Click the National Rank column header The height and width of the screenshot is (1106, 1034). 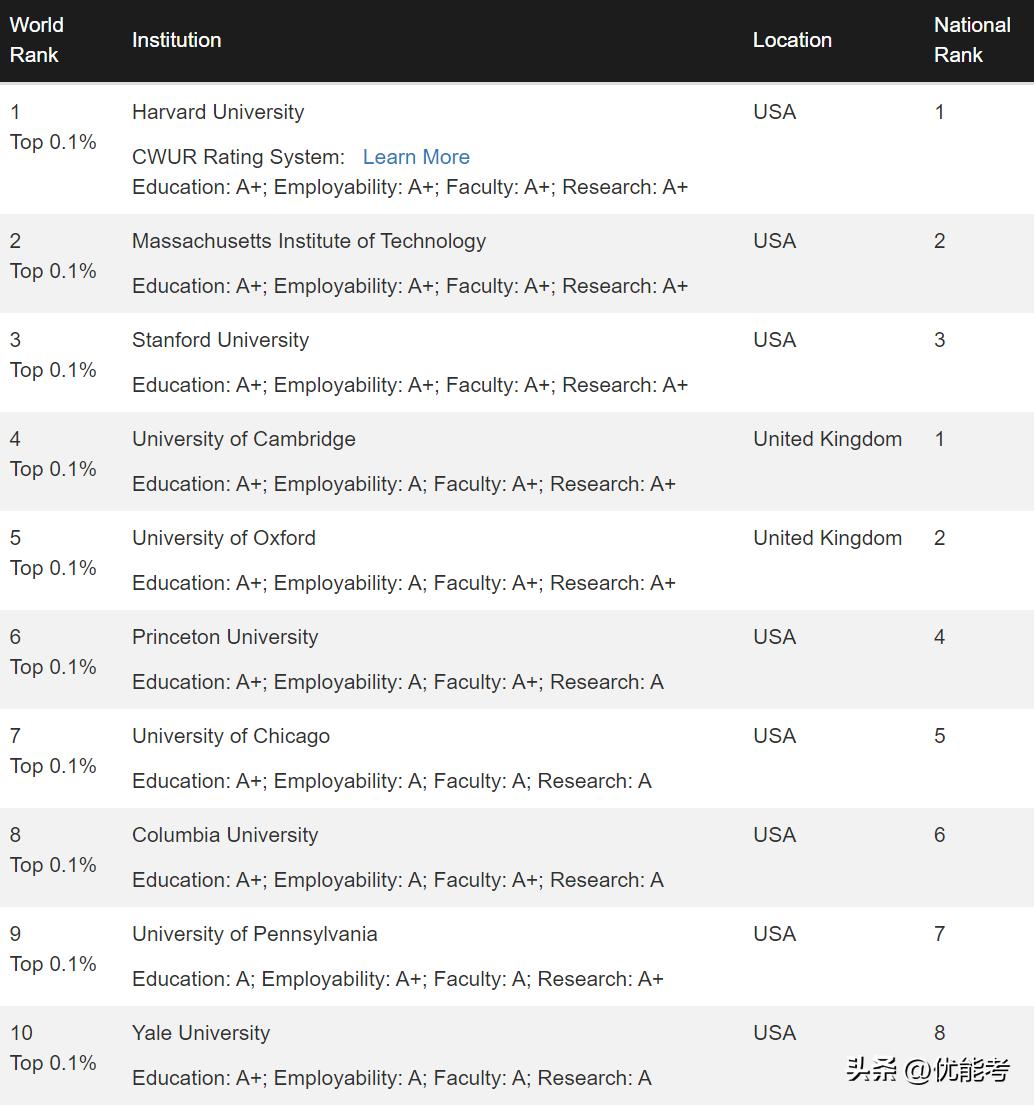(971, 40)
